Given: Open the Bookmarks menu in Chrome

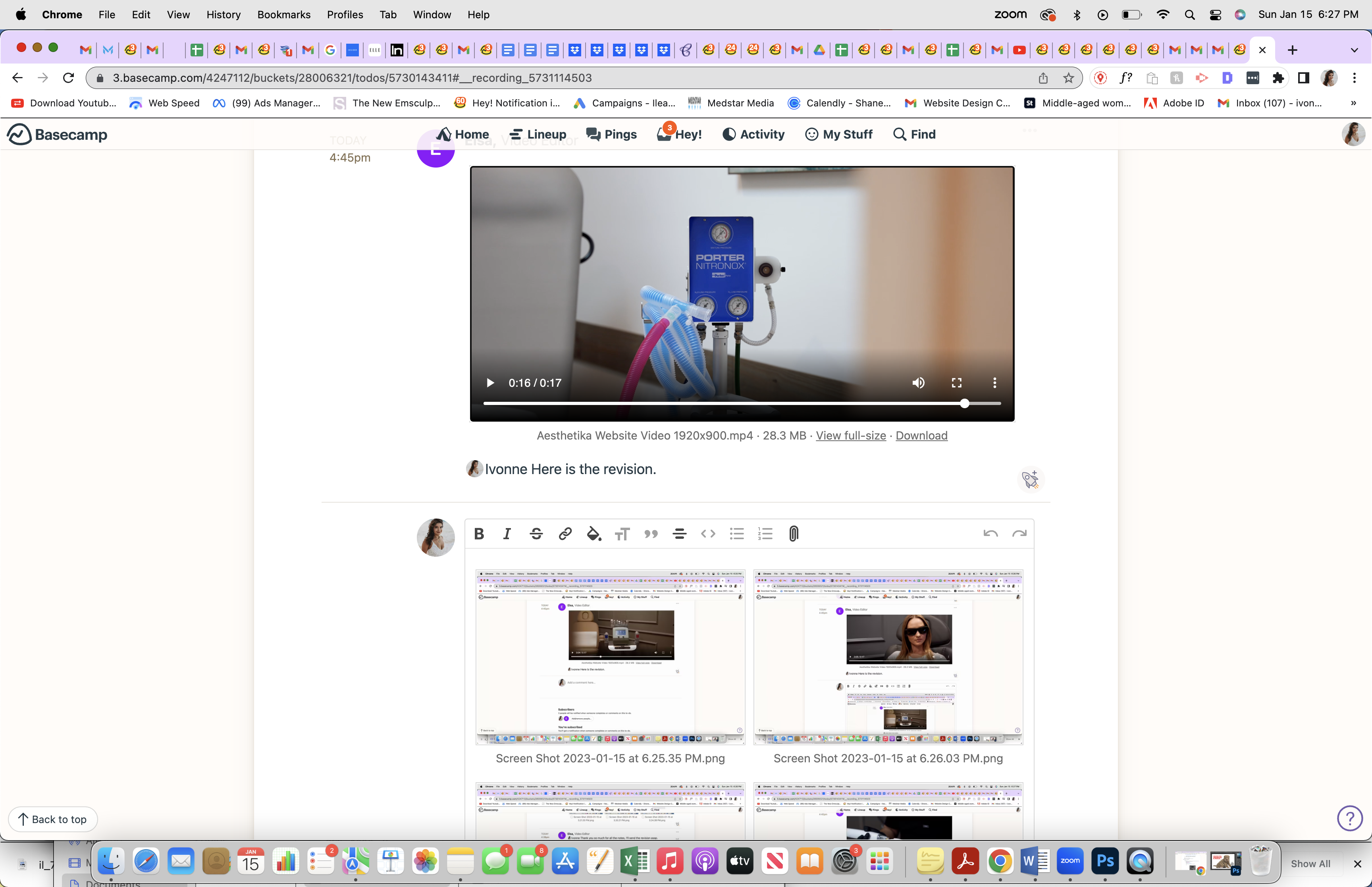Looking at the screenshot, I should [x=283, y=14].
